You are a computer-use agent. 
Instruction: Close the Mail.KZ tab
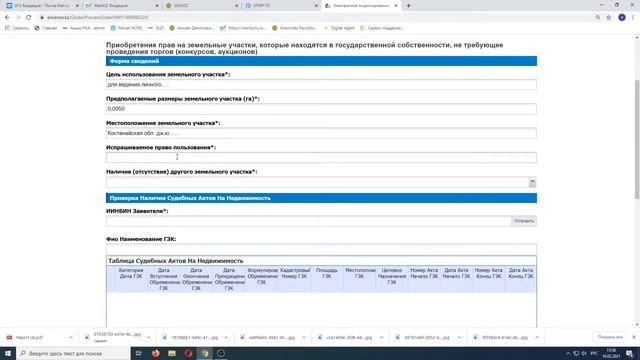click(157, 6)
